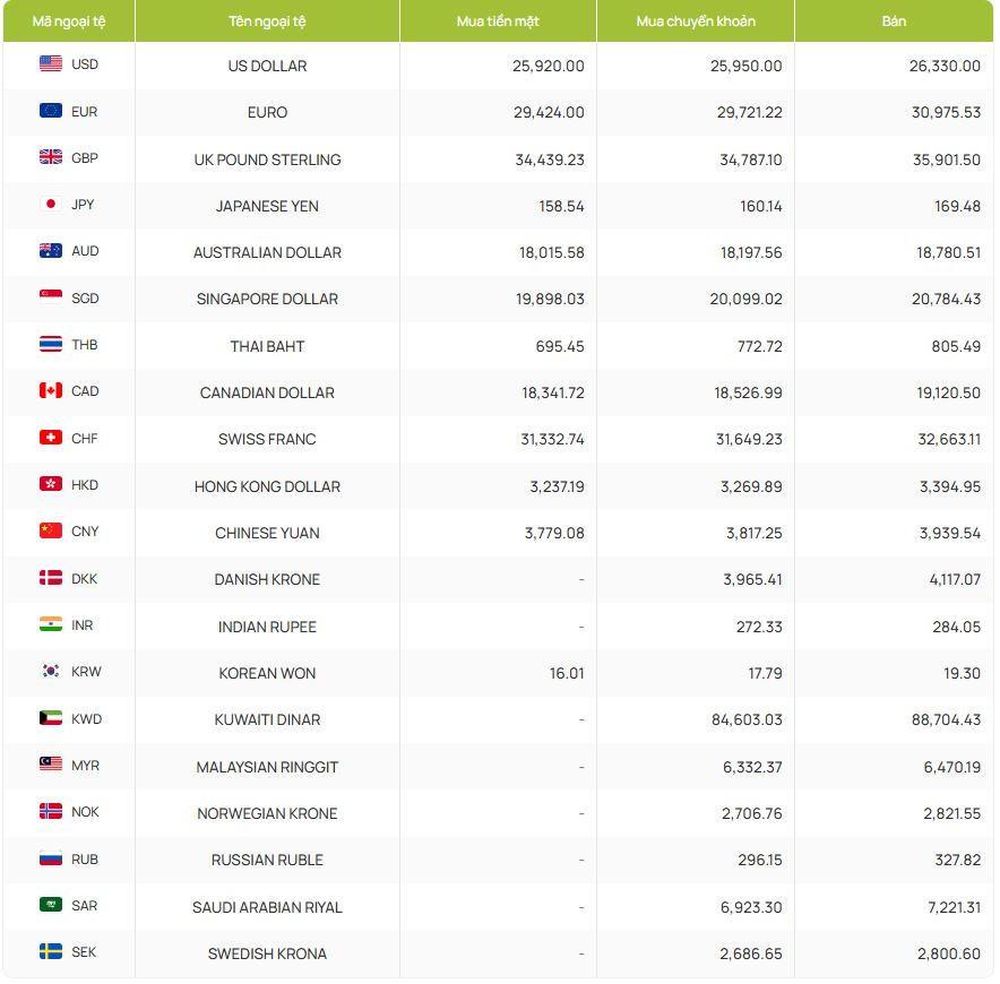Viewport: 1000px width, 984px height.
Task: Select the Mua tiền mặt column header
Action: coord(497,21)
